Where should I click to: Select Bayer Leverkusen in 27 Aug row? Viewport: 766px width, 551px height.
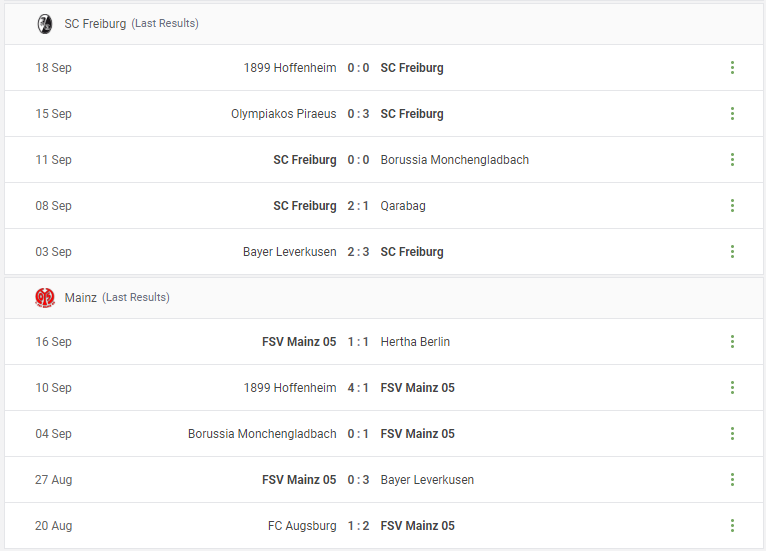[x=427, y=480]
